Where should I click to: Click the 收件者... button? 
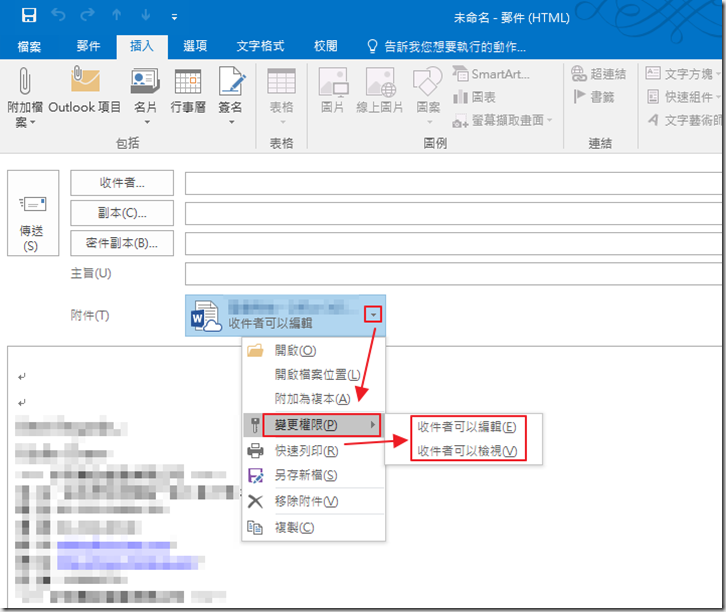point(122,183)
